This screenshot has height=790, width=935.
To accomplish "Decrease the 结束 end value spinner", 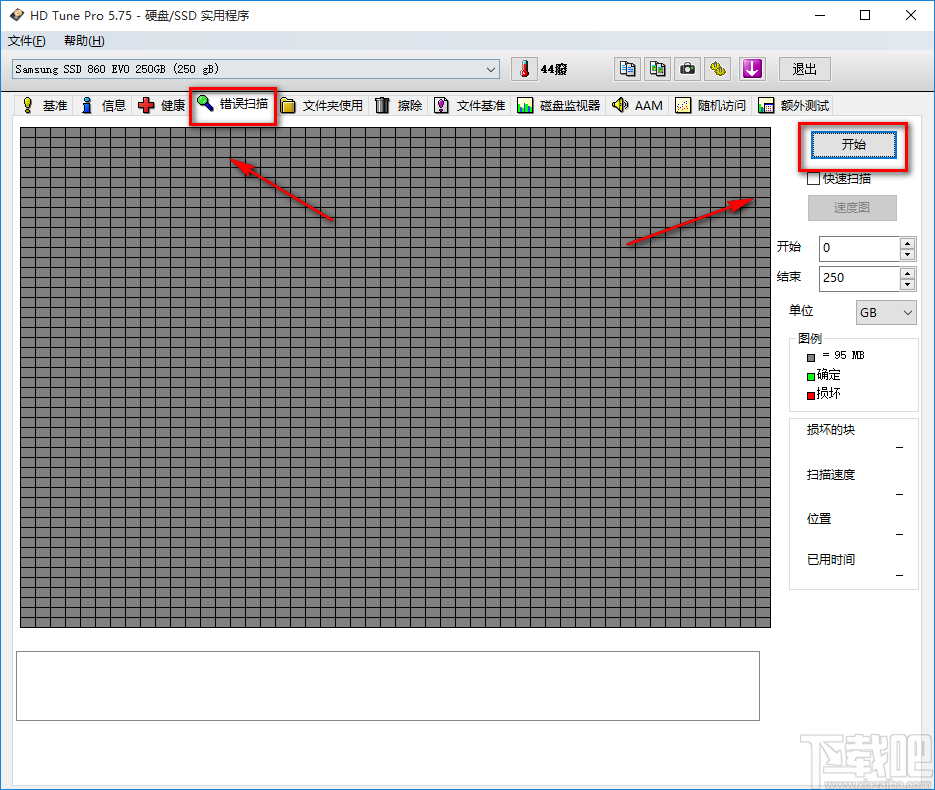I will tap(908, 284).
